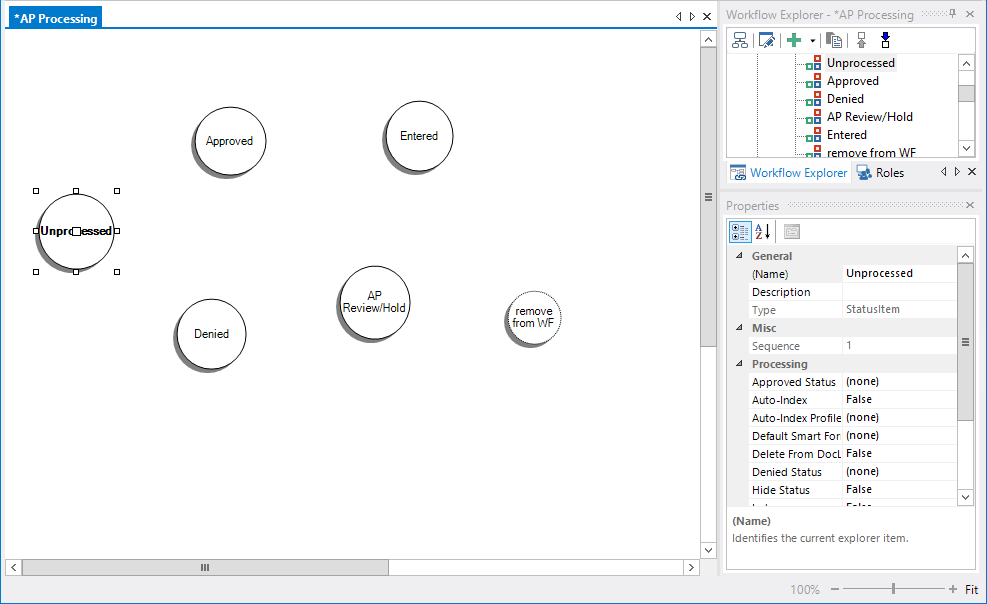This screenshot has width=987, height=604.
Task: Switch properties to categorized view
Action: click(740, 232)
